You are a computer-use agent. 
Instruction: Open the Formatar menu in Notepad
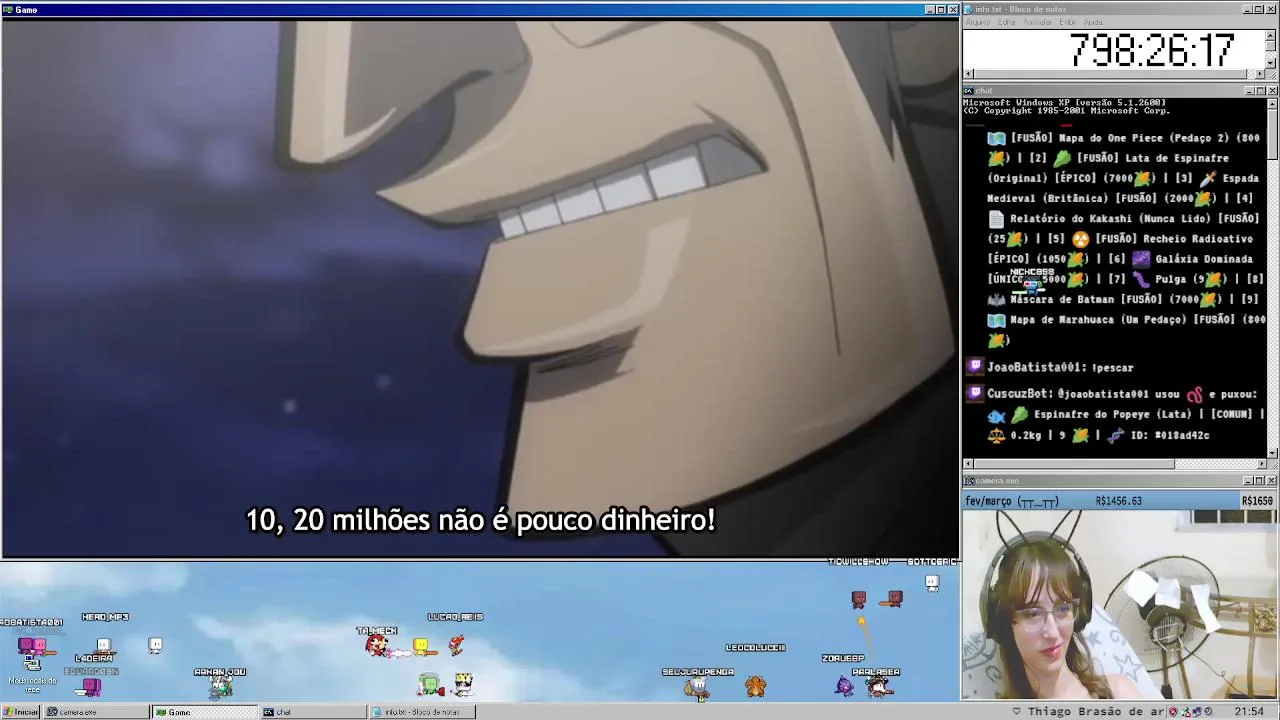(x=1038, y=22)
